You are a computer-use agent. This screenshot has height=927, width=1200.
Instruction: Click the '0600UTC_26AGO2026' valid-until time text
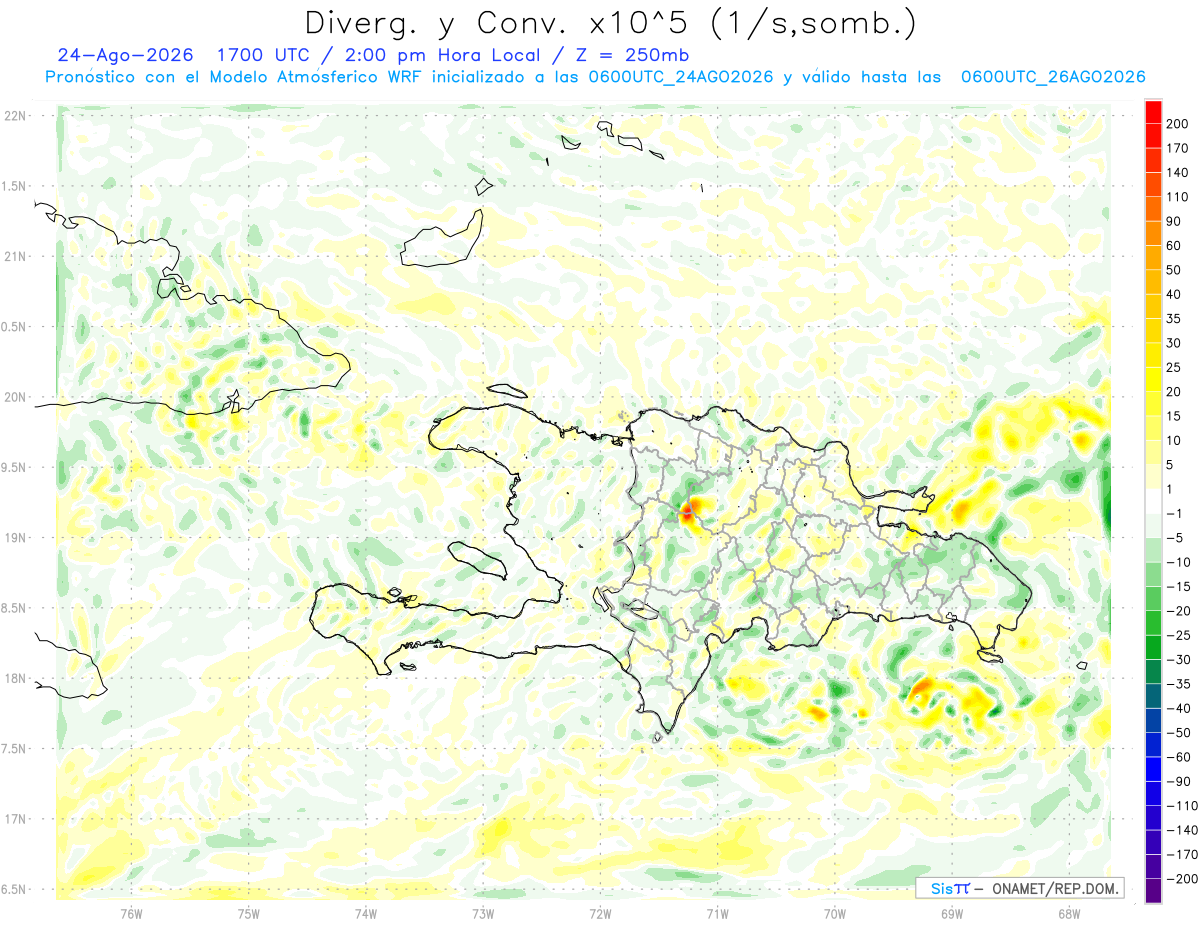(x=1052, y=77)
